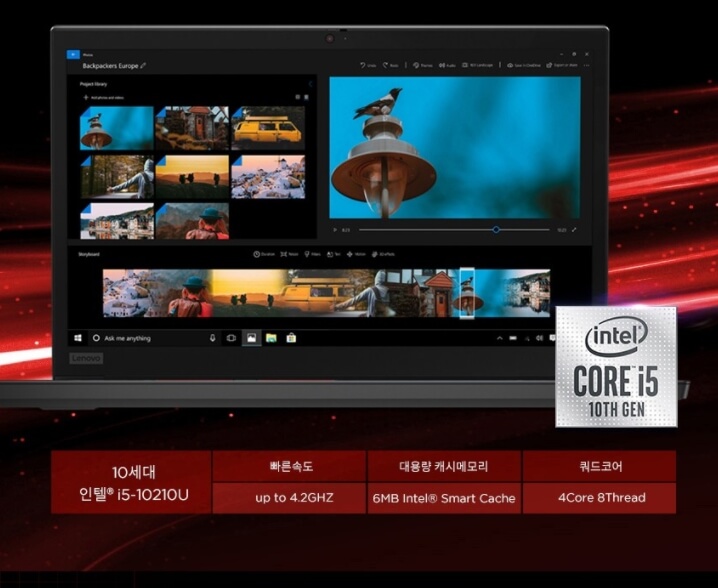Open the three-dots more options menu

(587, 65)
